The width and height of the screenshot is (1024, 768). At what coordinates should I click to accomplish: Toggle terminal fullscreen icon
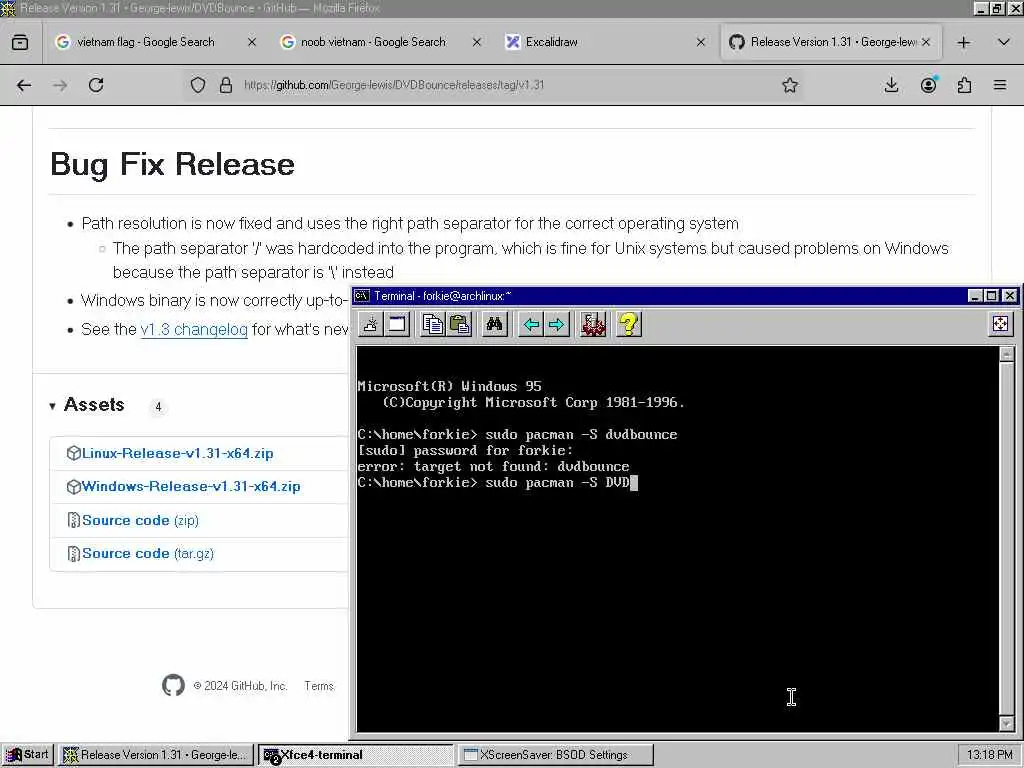[x=1000, y=324]
